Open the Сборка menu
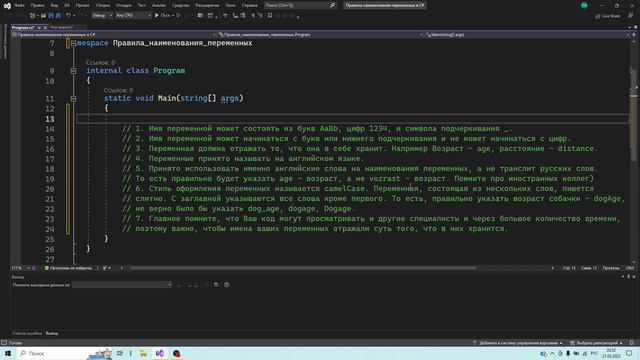640x360 pixels. 102,5
